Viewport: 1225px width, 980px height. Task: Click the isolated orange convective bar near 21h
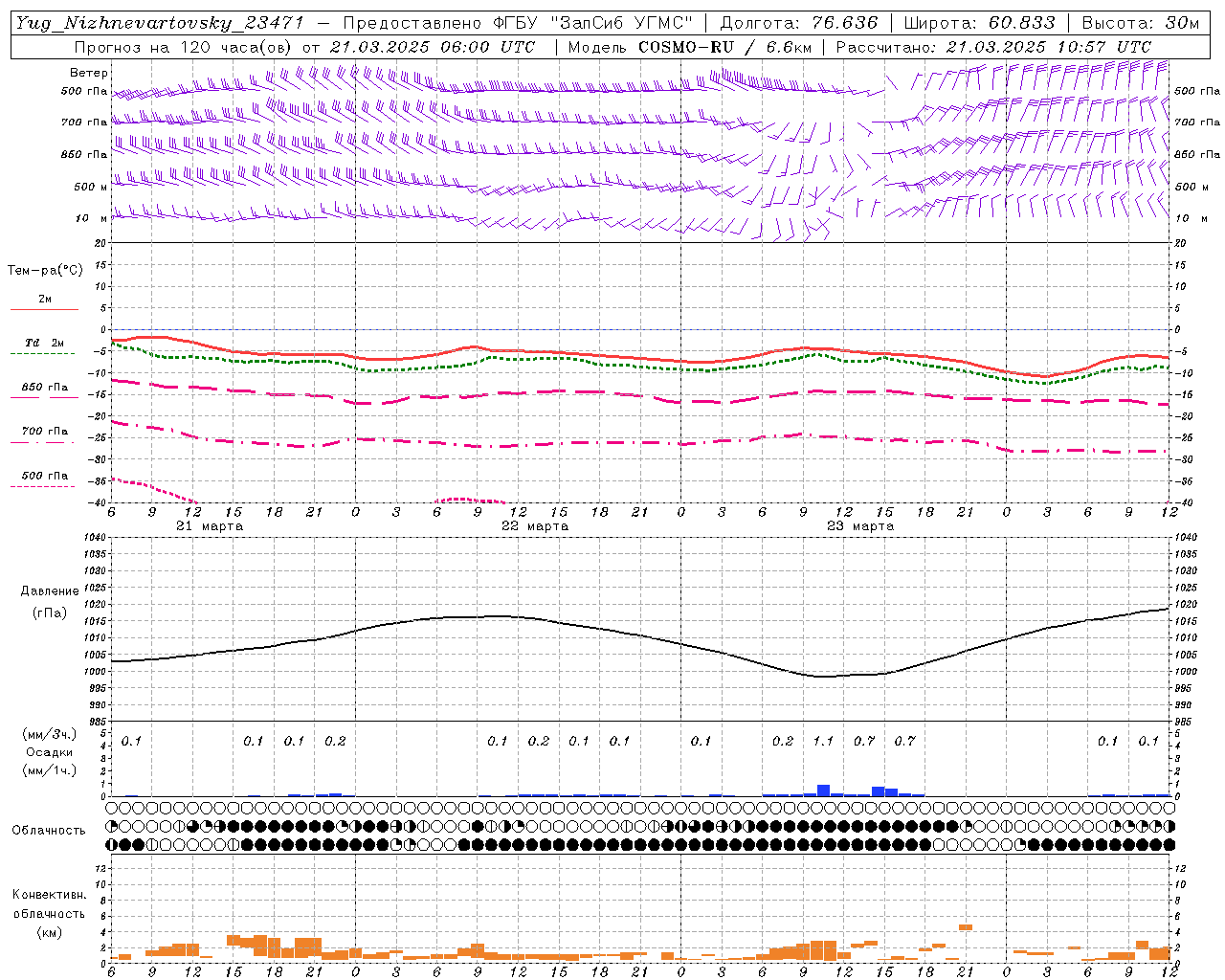[x=966, y=927]
